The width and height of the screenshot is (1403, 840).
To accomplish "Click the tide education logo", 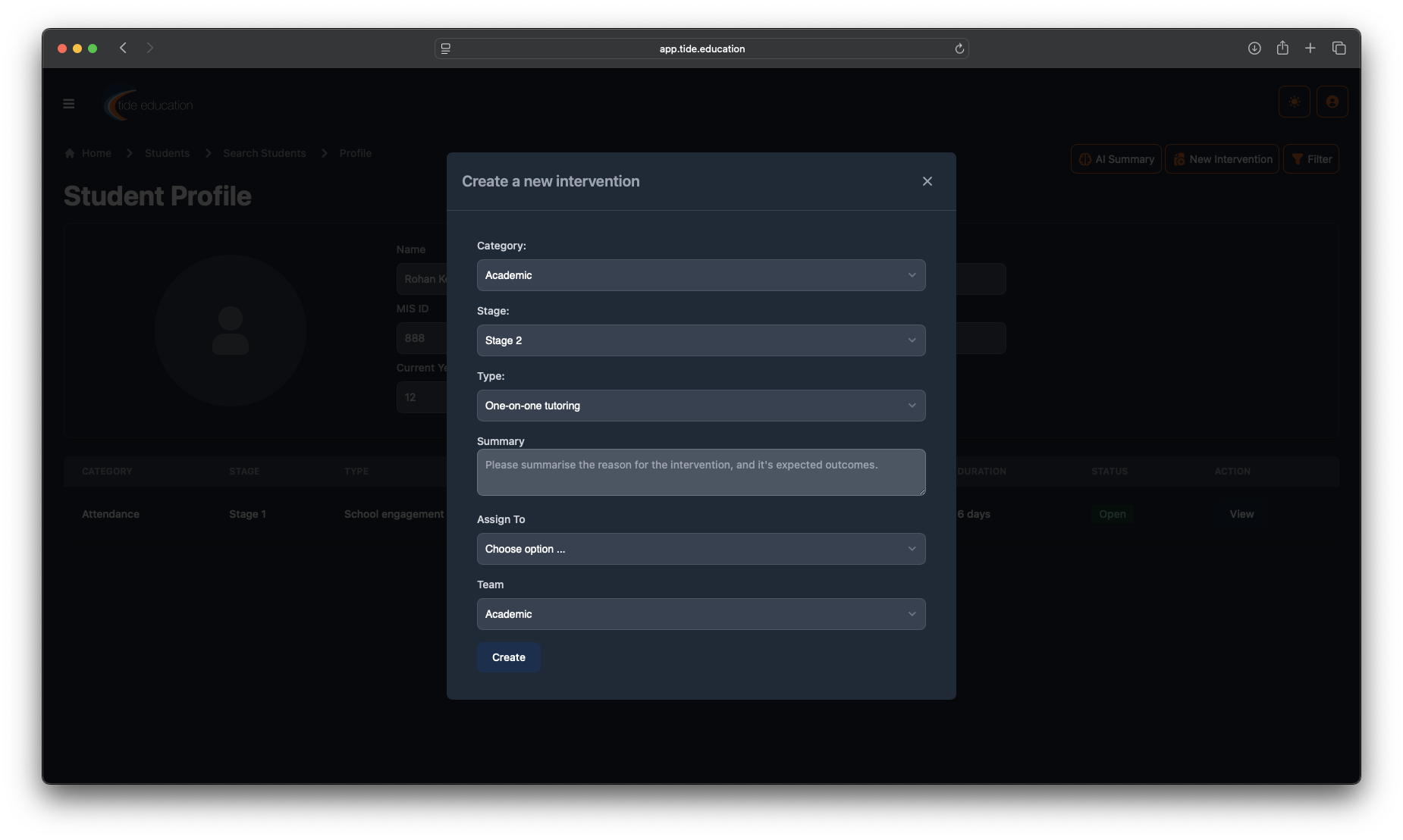I will (x=149, y=105).
